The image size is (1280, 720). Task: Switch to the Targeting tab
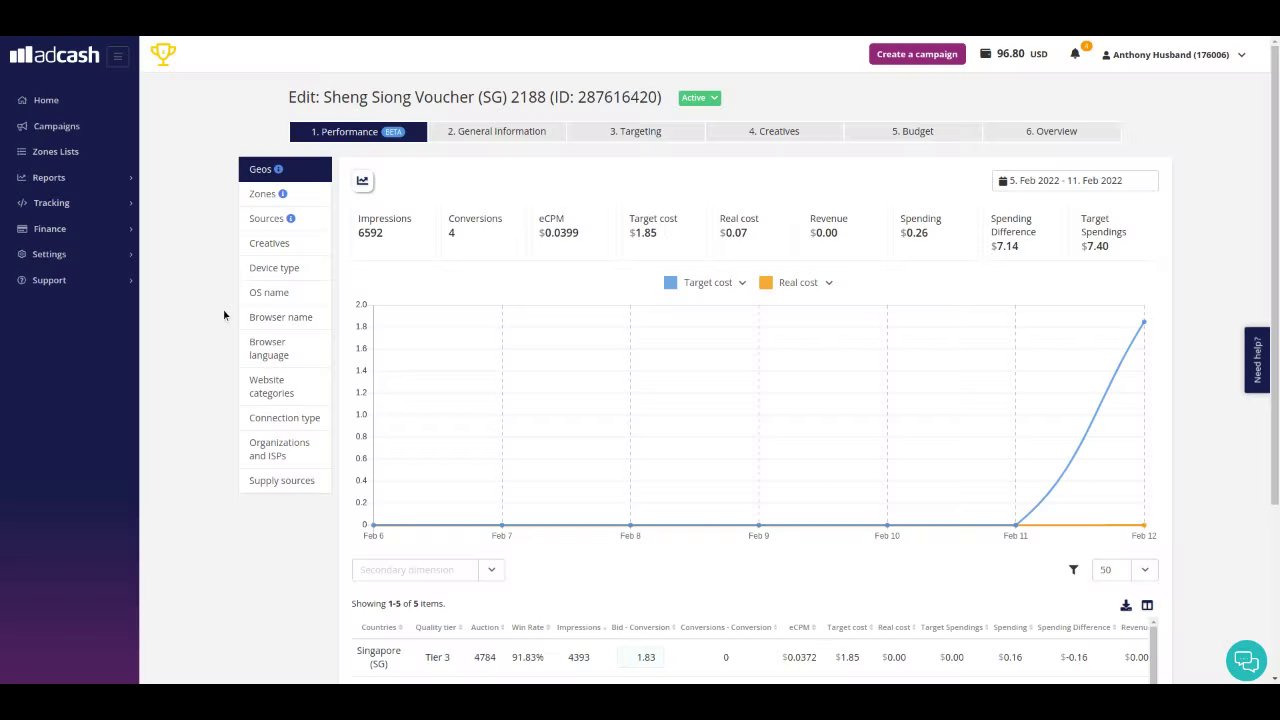coord(635,131)
